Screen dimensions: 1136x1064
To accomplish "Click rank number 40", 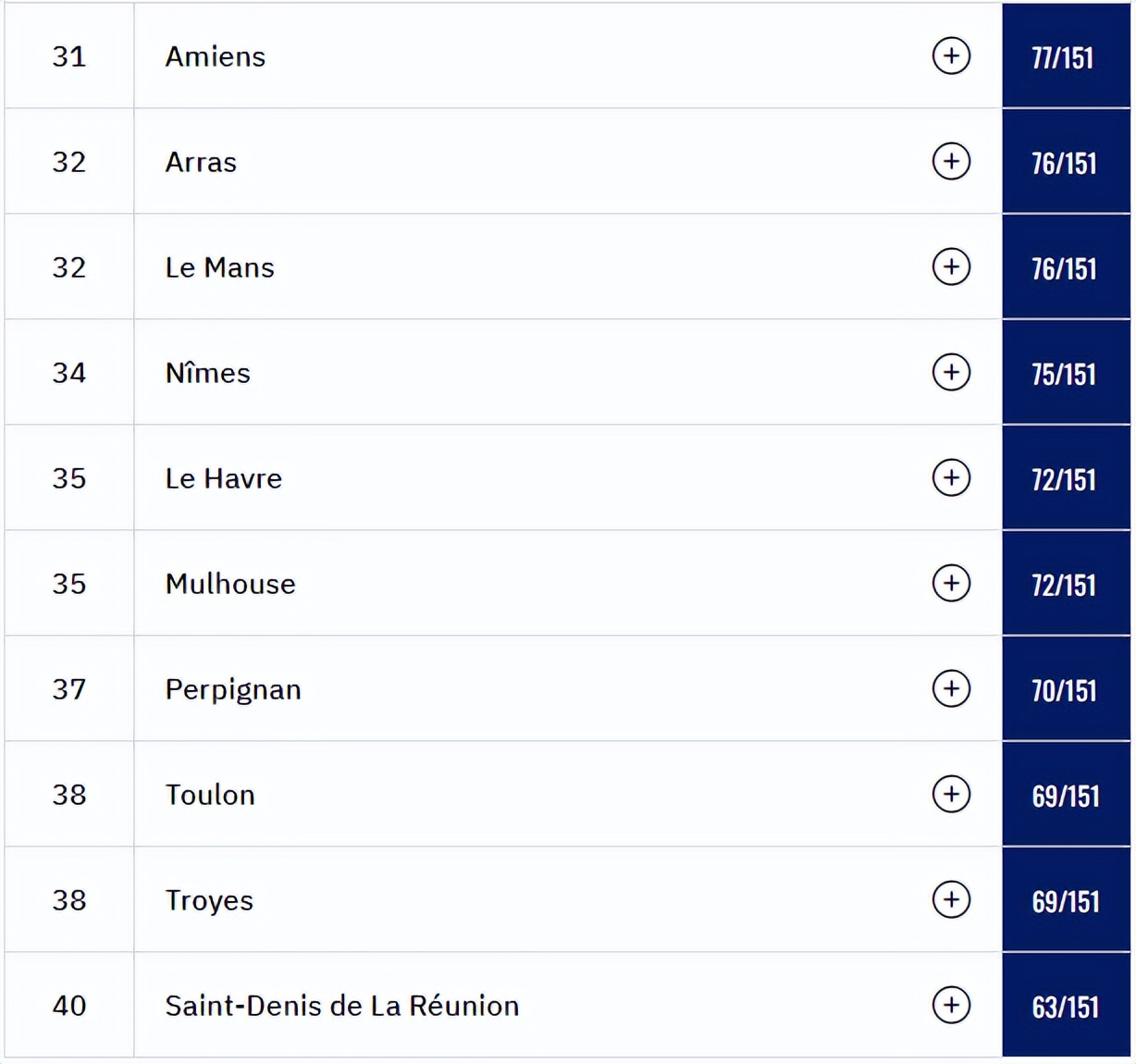I will click(69, 1006).
